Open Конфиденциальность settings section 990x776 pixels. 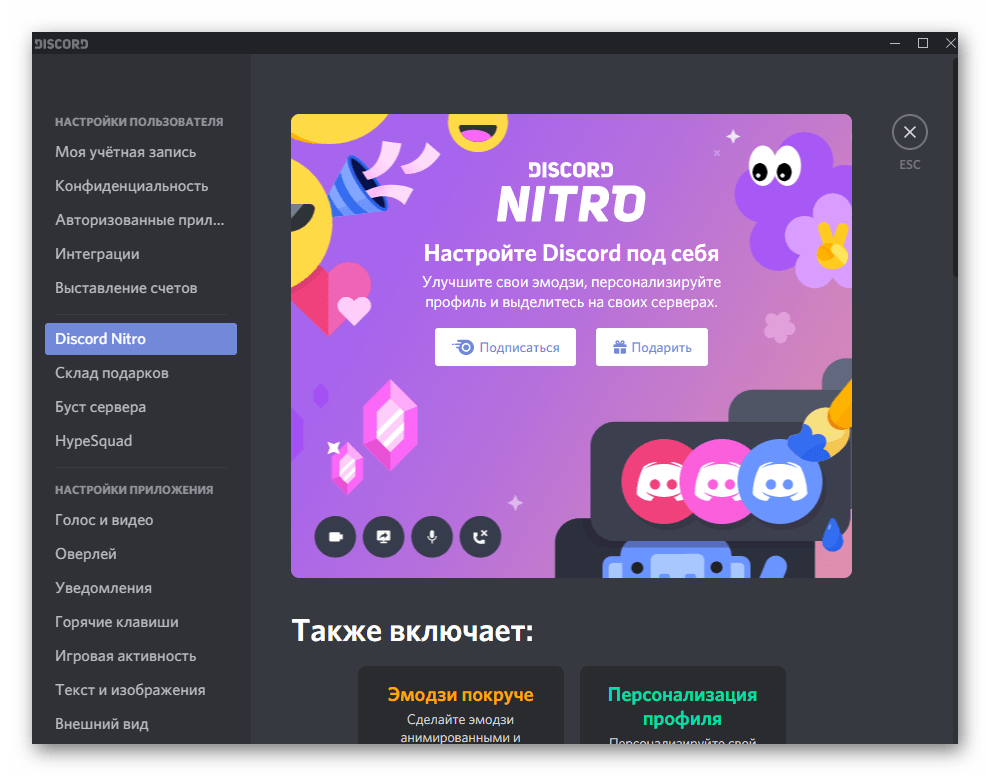tap(132, 186)
